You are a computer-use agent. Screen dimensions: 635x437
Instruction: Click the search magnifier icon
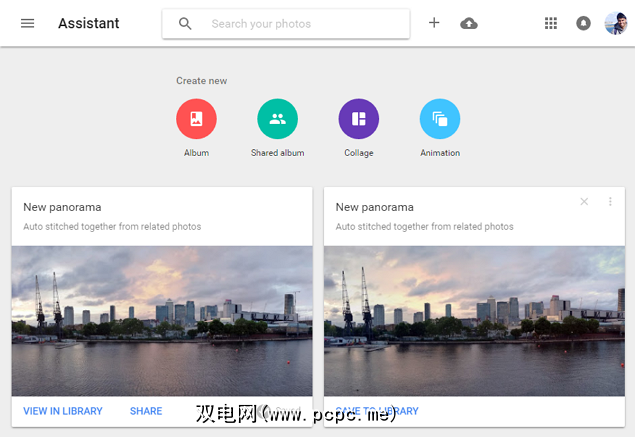(x=185, y=23)
